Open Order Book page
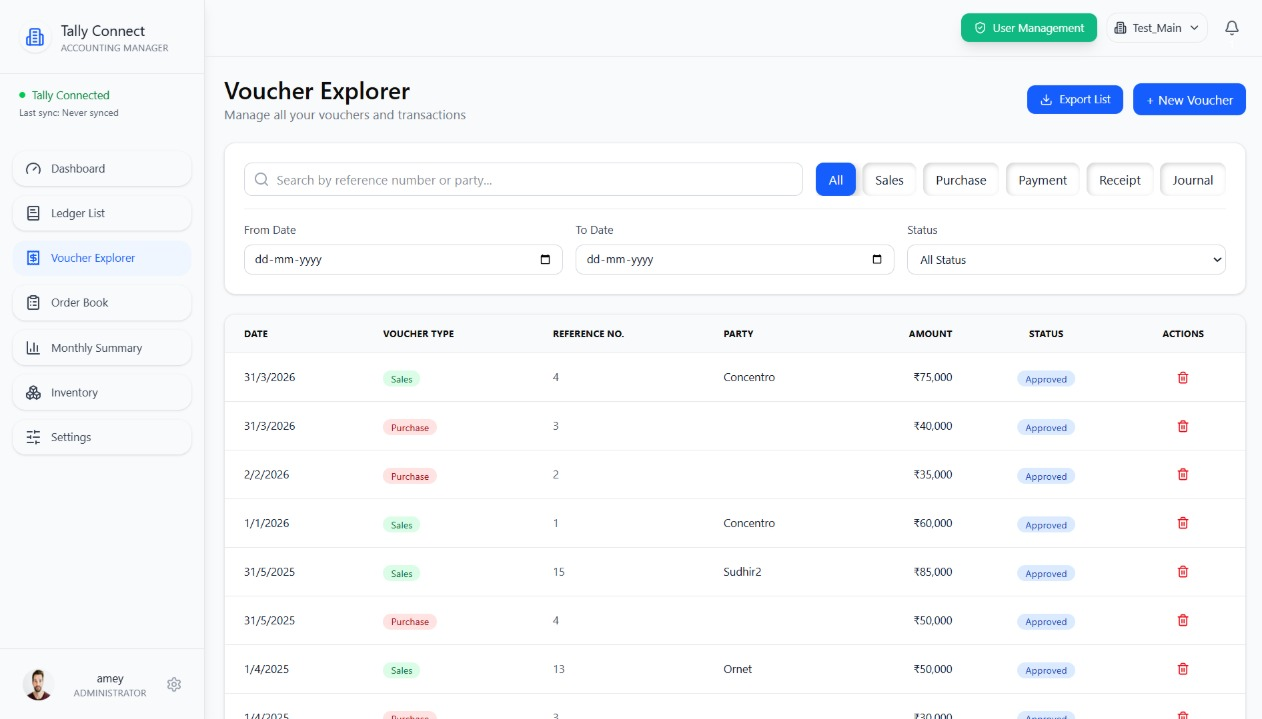This screenshot has width=1262, height=719. click(102, 302)
